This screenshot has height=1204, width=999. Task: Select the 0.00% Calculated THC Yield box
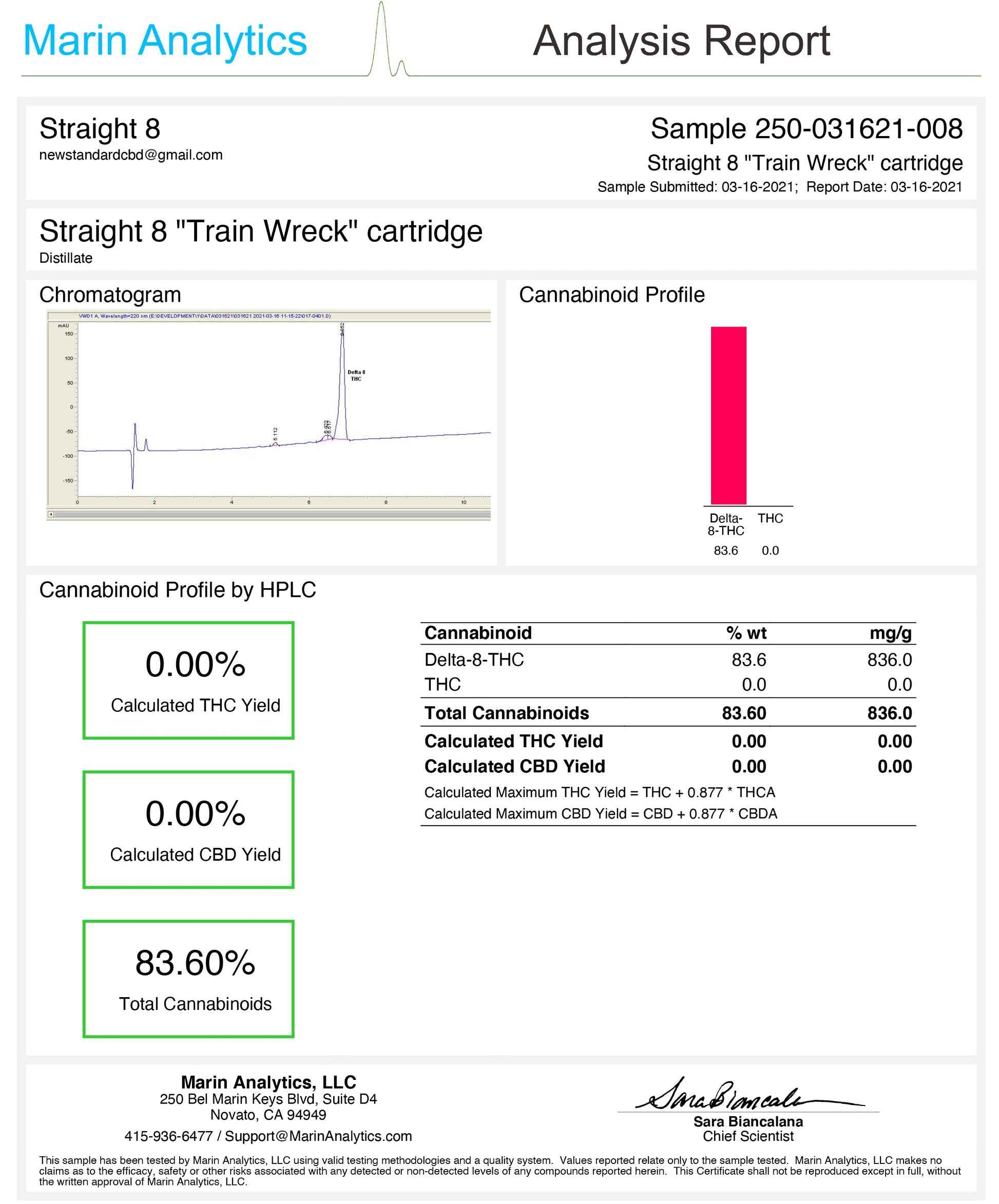[x=189, y=681]
